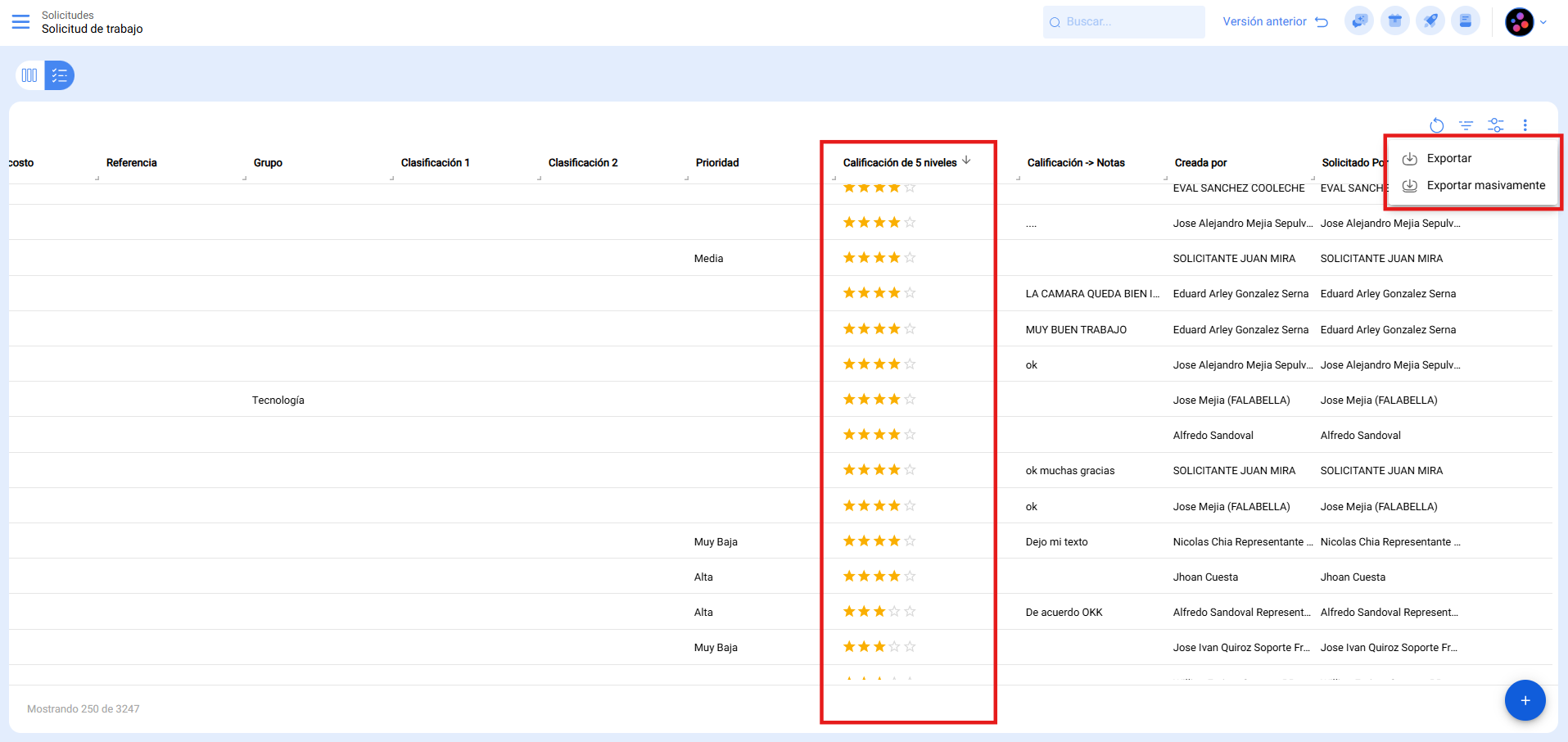
Task: Open the documentation book icon
Action: click(x=1465, y=21)
